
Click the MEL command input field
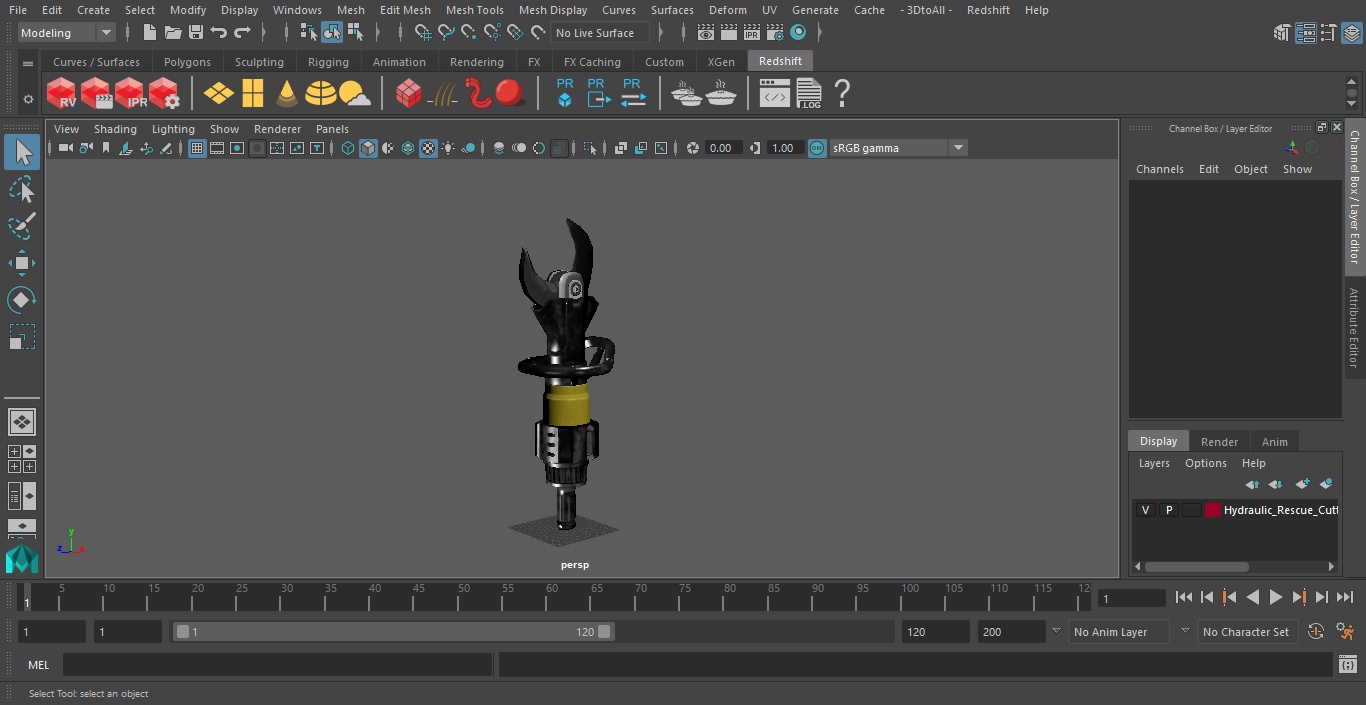click(277, 665)
